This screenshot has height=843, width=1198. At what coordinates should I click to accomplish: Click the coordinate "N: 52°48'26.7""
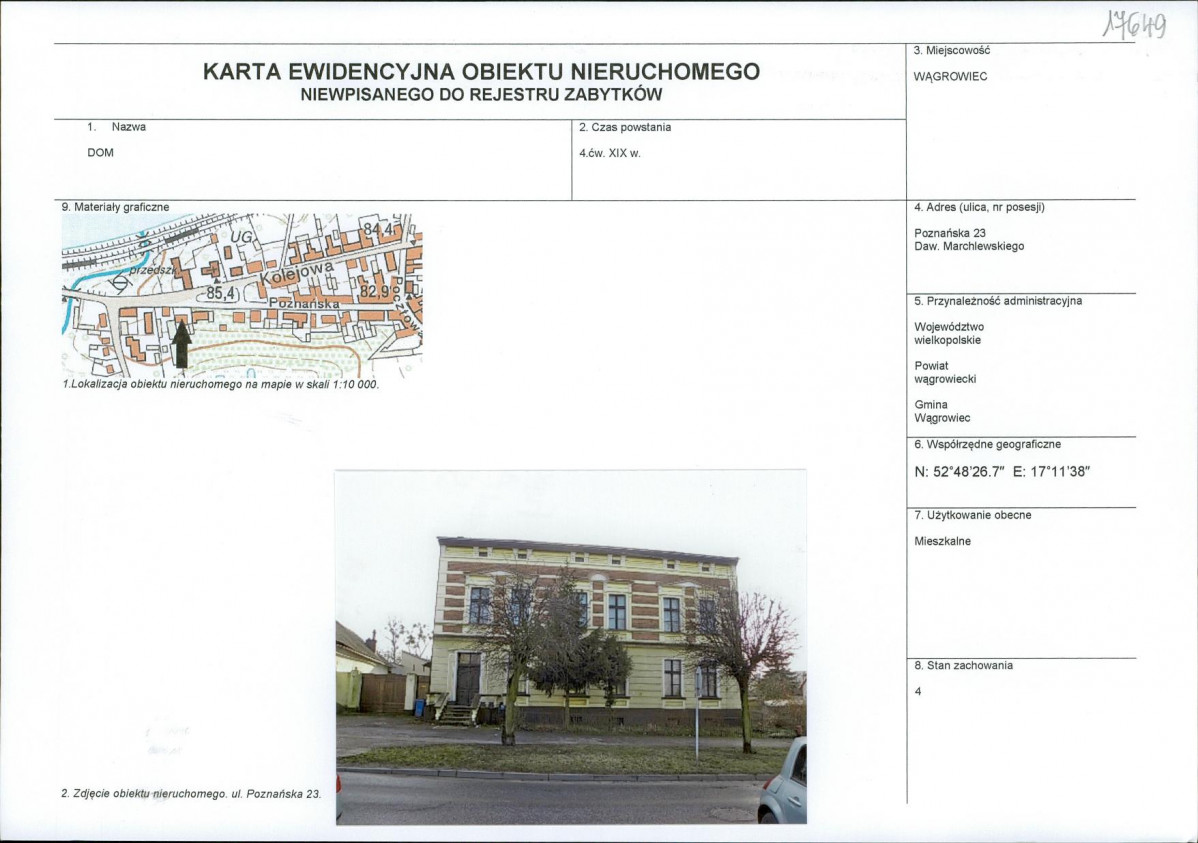point(958,472)
